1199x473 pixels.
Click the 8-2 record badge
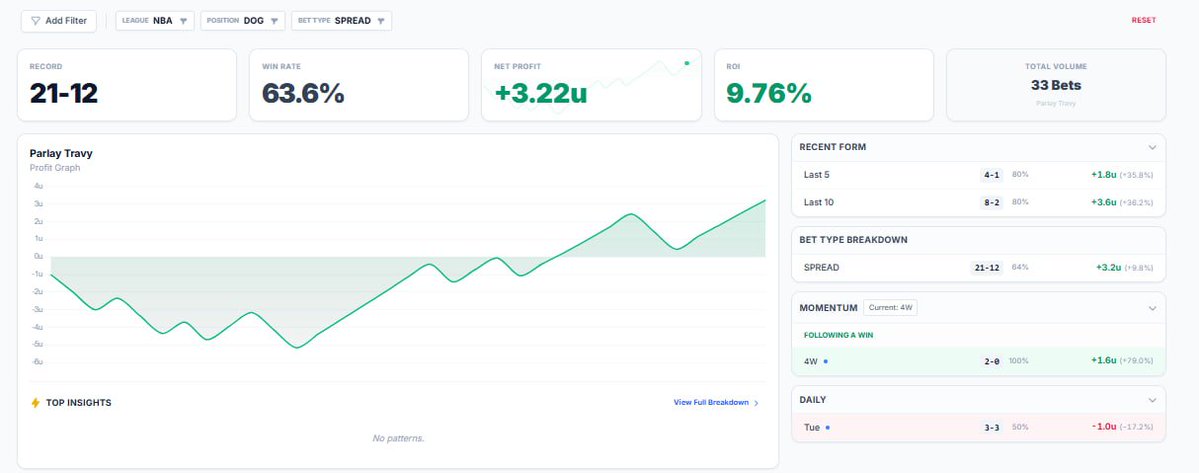pyautogui.click(x=991, y=202)
